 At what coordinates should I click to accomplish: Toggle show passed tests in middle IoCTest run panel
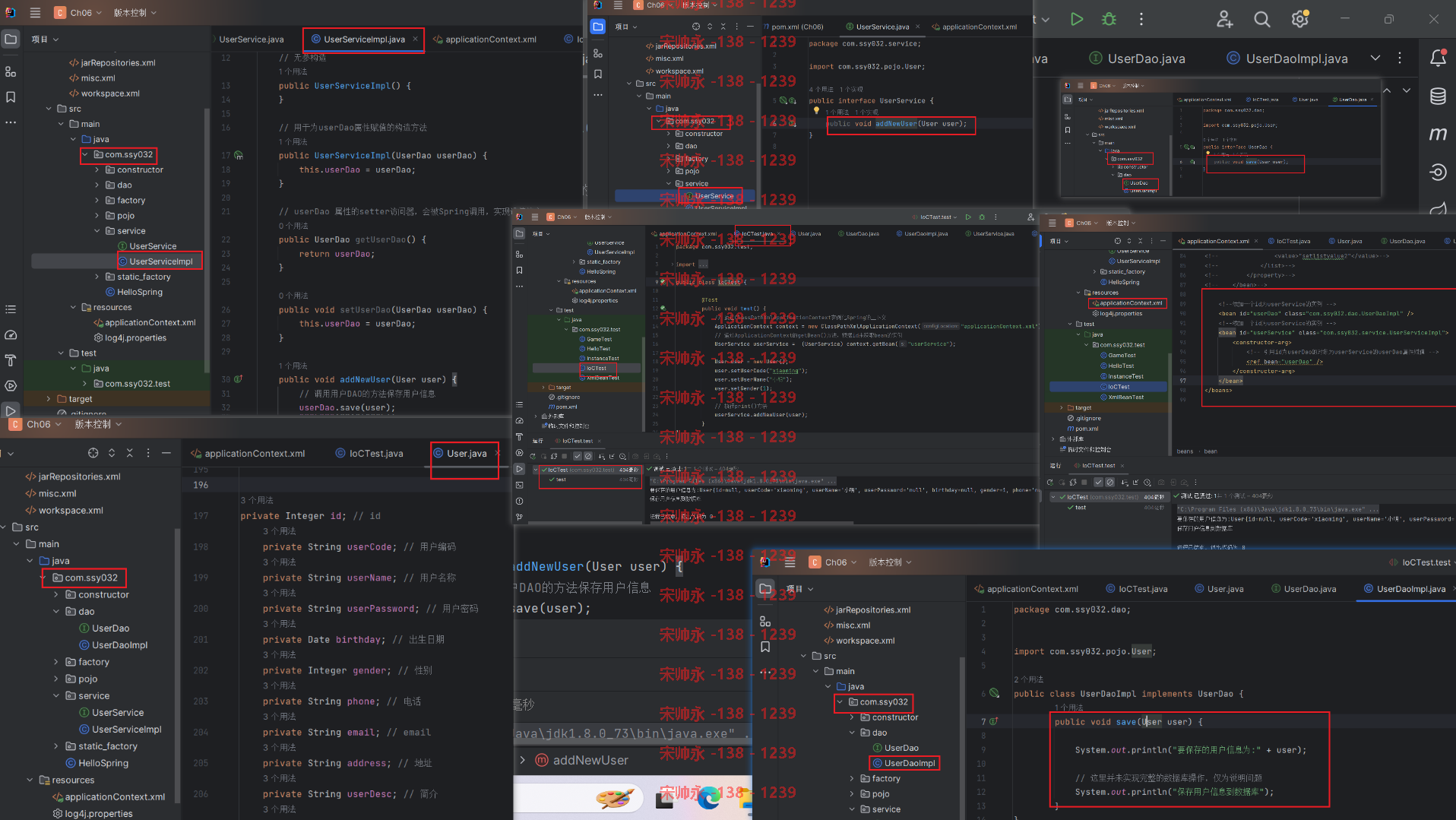pyautogui.click(x=577, y=456)
